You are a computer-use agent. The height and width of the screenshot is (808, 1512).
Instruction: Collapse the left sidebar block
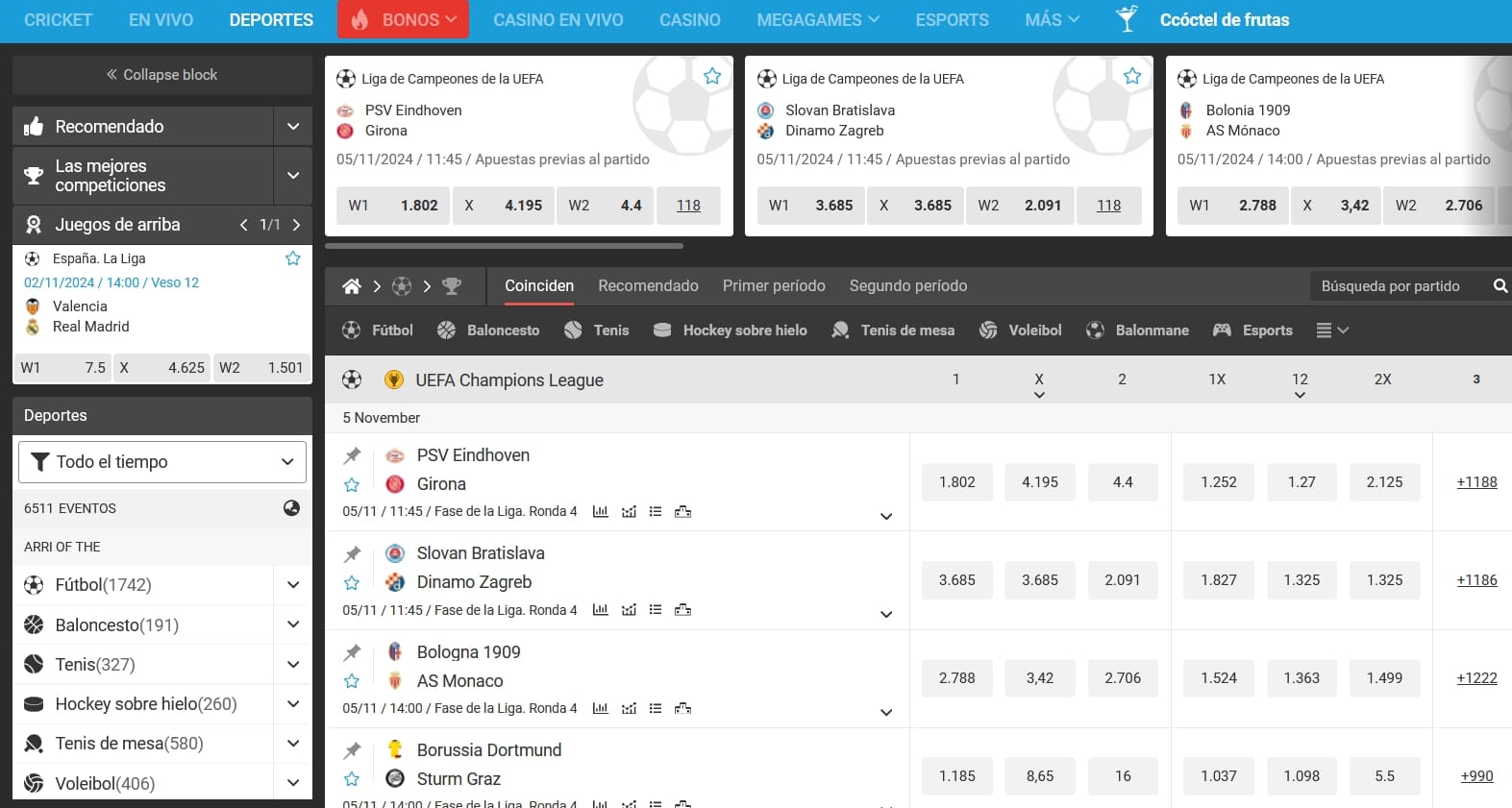[x=162, y=75]
